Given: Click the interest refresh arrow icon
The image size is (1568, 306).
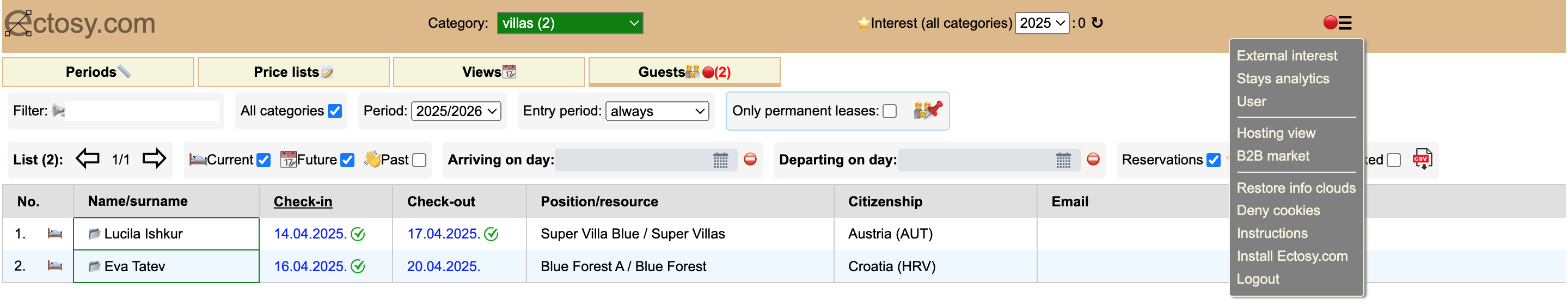Looking at the screenshot, I should point(1097,22).
